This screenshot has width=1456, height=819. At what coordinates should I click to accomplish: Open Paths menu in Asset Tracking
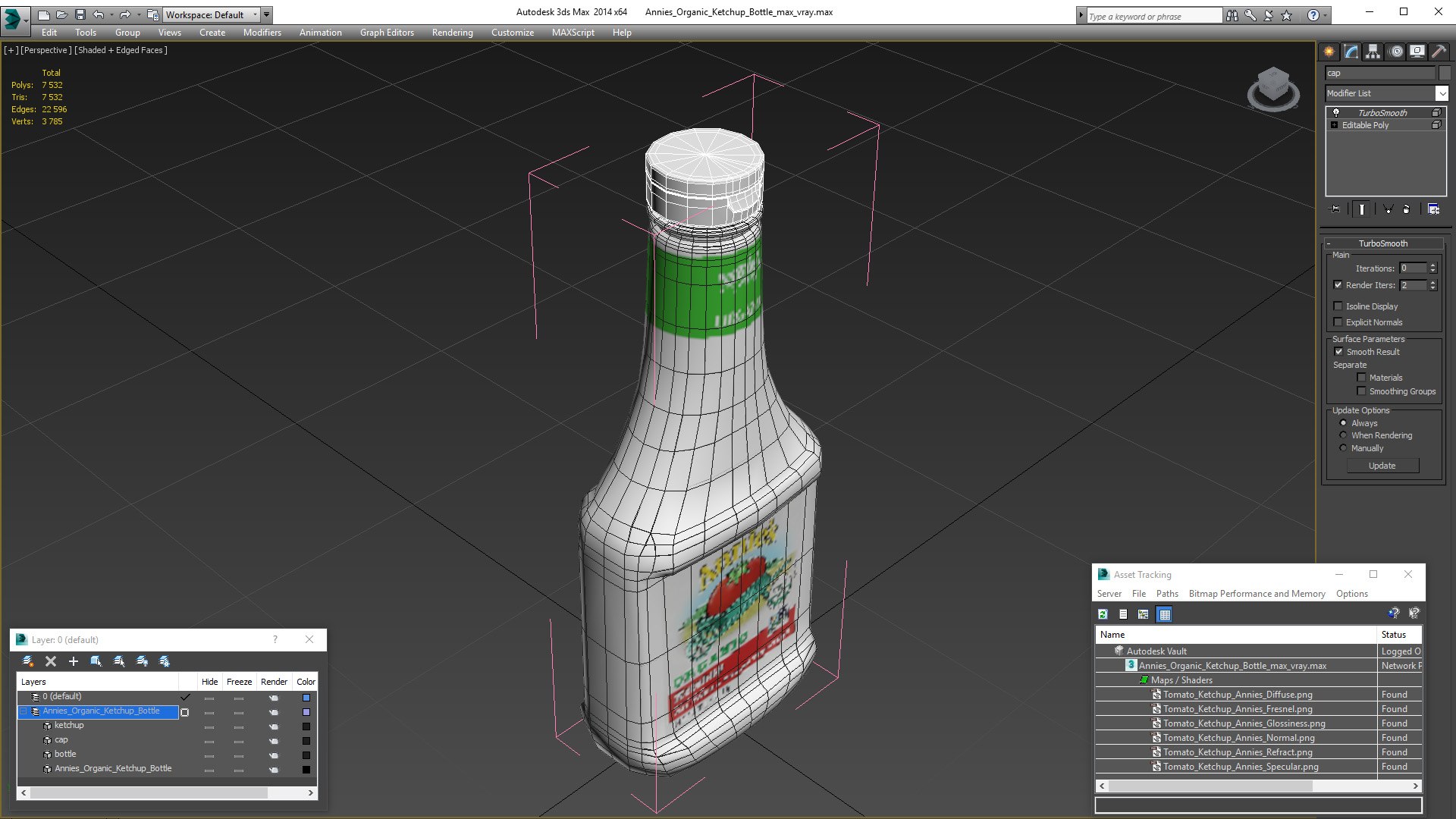[1167, 594]
